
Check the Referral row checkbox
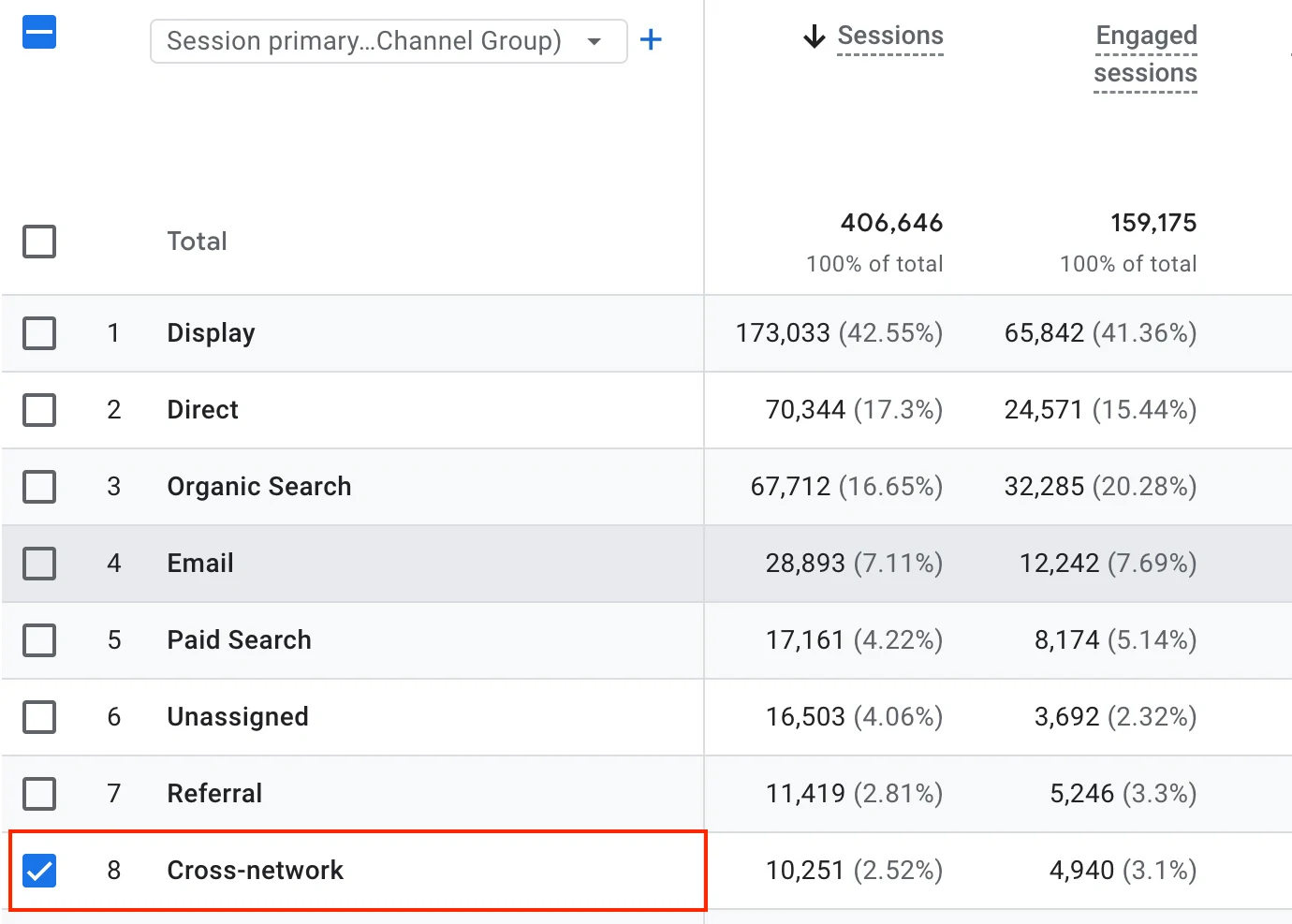tap(39, 794)
